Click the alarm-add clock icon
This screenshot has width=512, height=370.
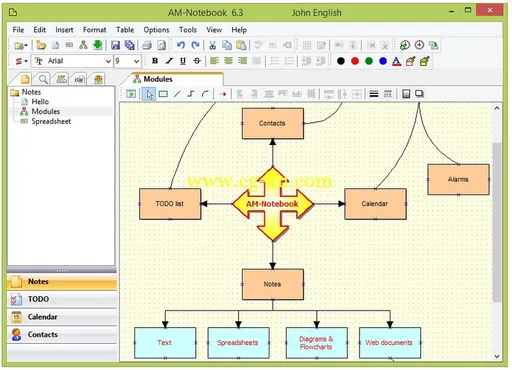(x=405, y=45)
